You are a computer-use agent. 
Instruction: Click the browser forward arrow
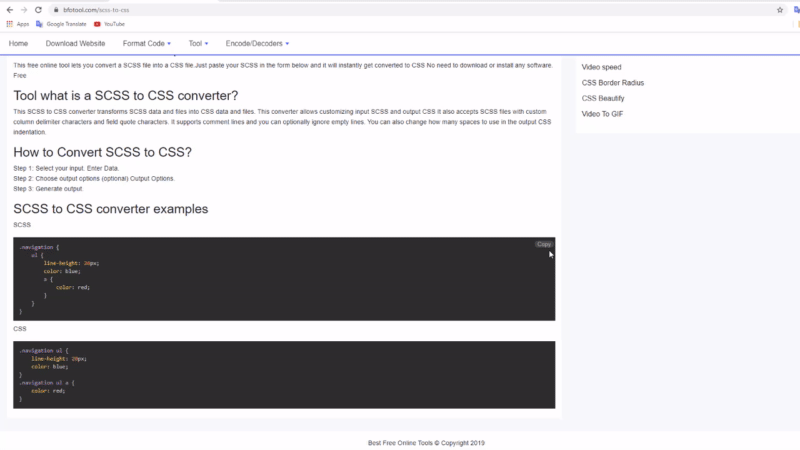pos(23,9)
